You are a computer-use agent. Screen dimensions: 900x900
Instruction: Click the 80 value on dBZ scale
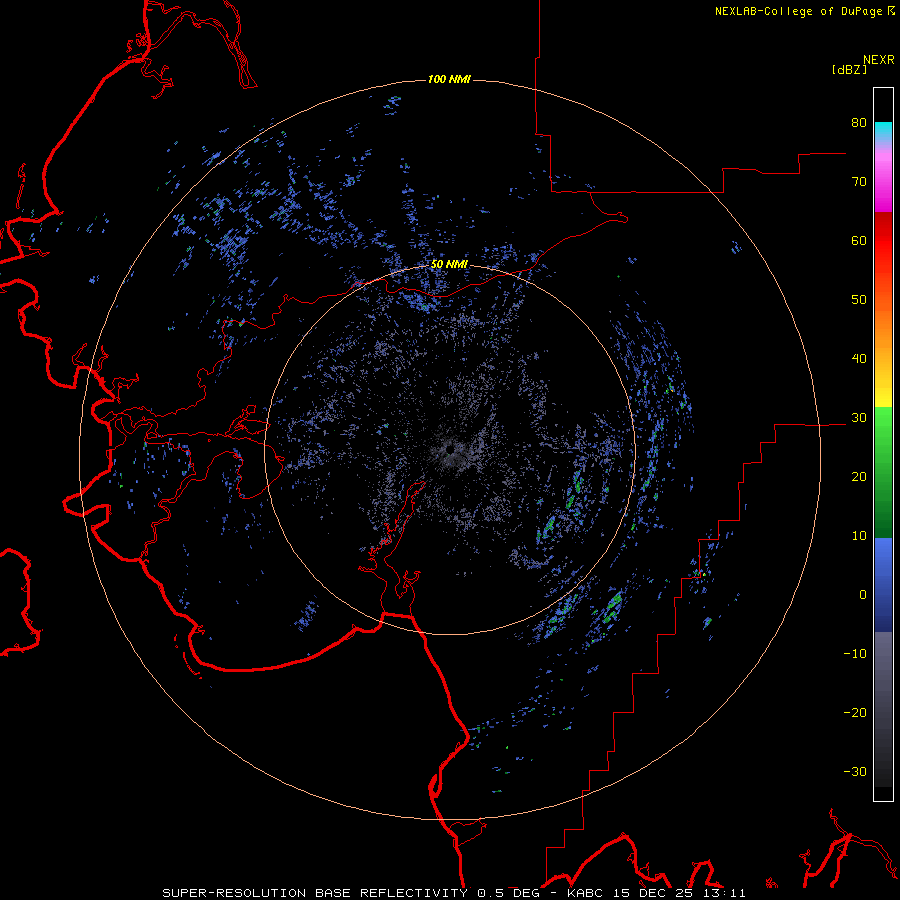(859, 123)
